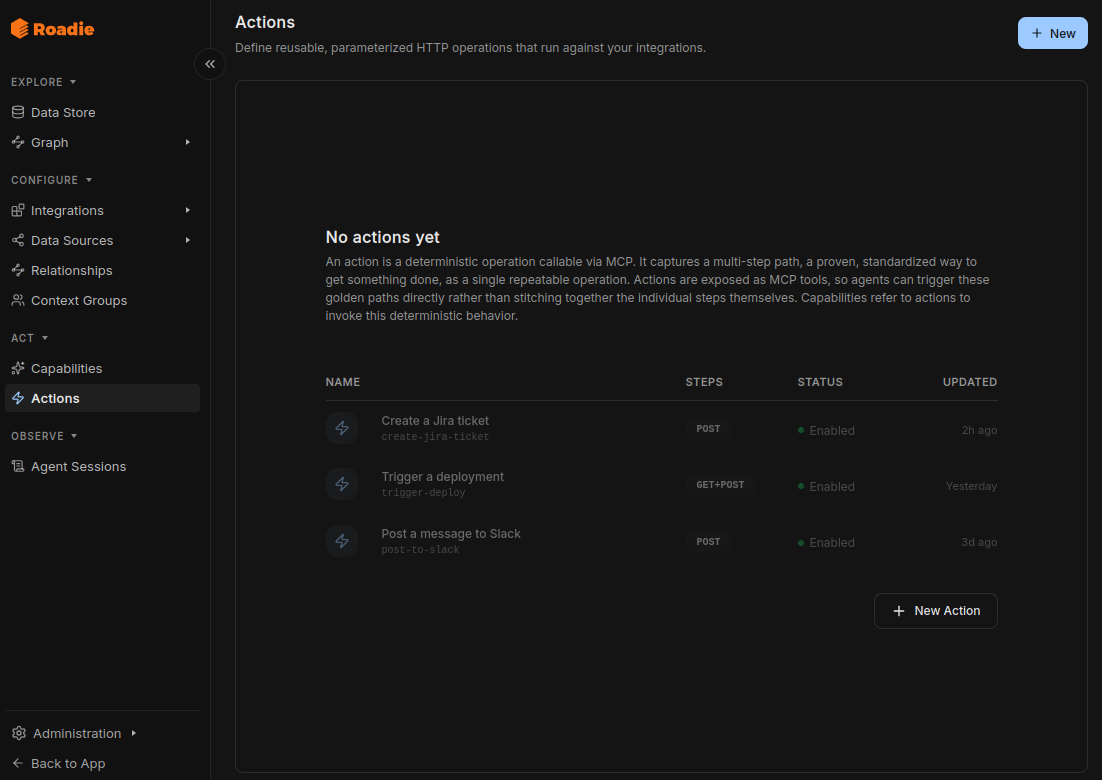Image resolution: width=1102 pixels, height=780 pixels.
Task: Click the STEPS column header
Action: click(x=704, y=382)
